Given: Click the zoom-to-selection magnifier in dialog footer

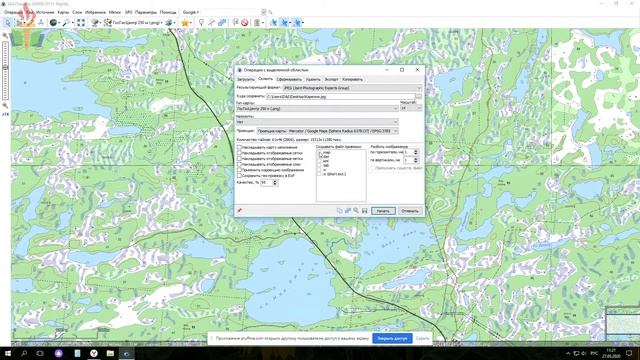Looking at the screenshot, I should pos(356,211).
